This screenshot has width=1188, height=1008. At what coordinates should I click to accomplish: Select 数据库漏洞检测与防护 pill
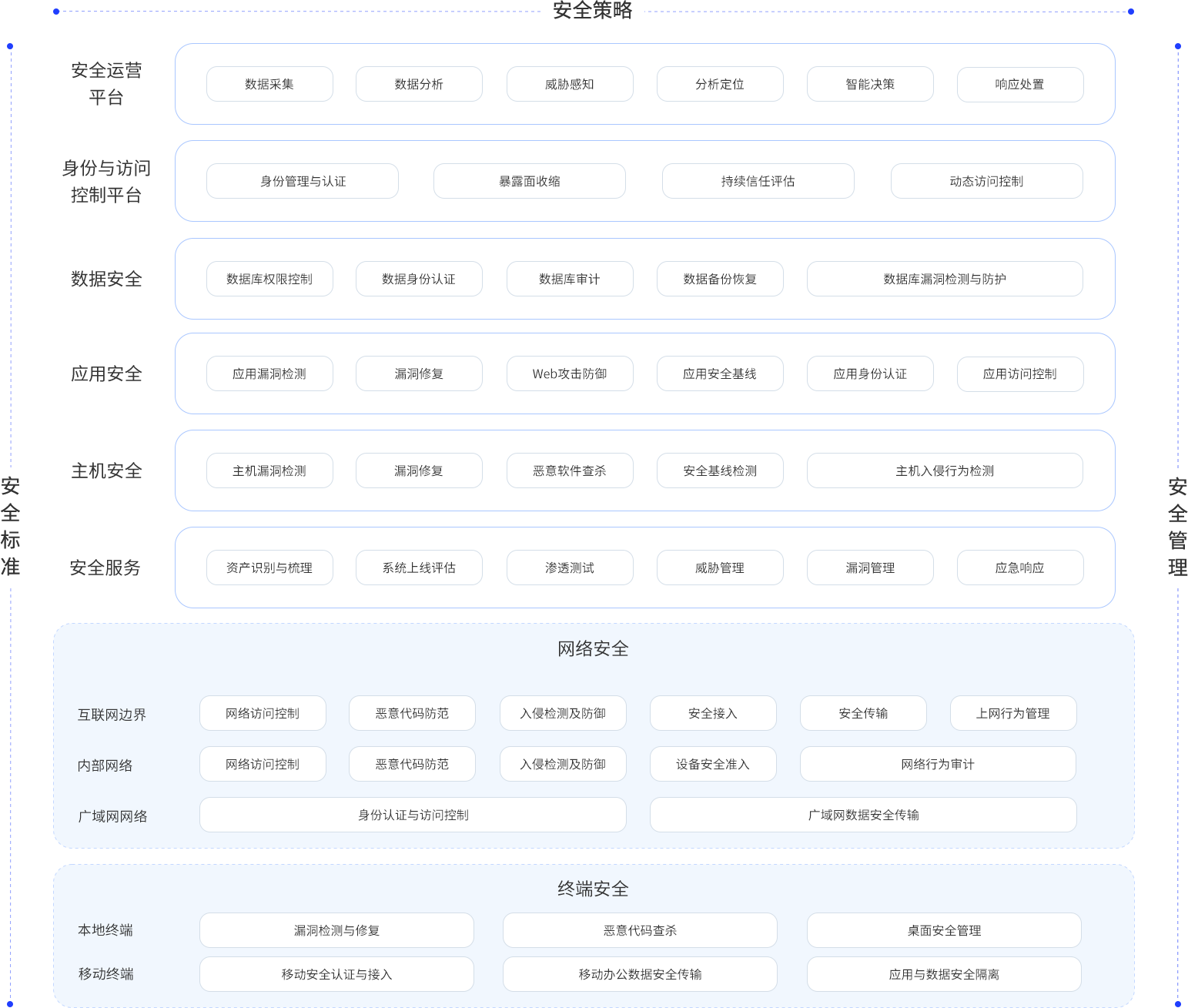click(x=945, y=279)
